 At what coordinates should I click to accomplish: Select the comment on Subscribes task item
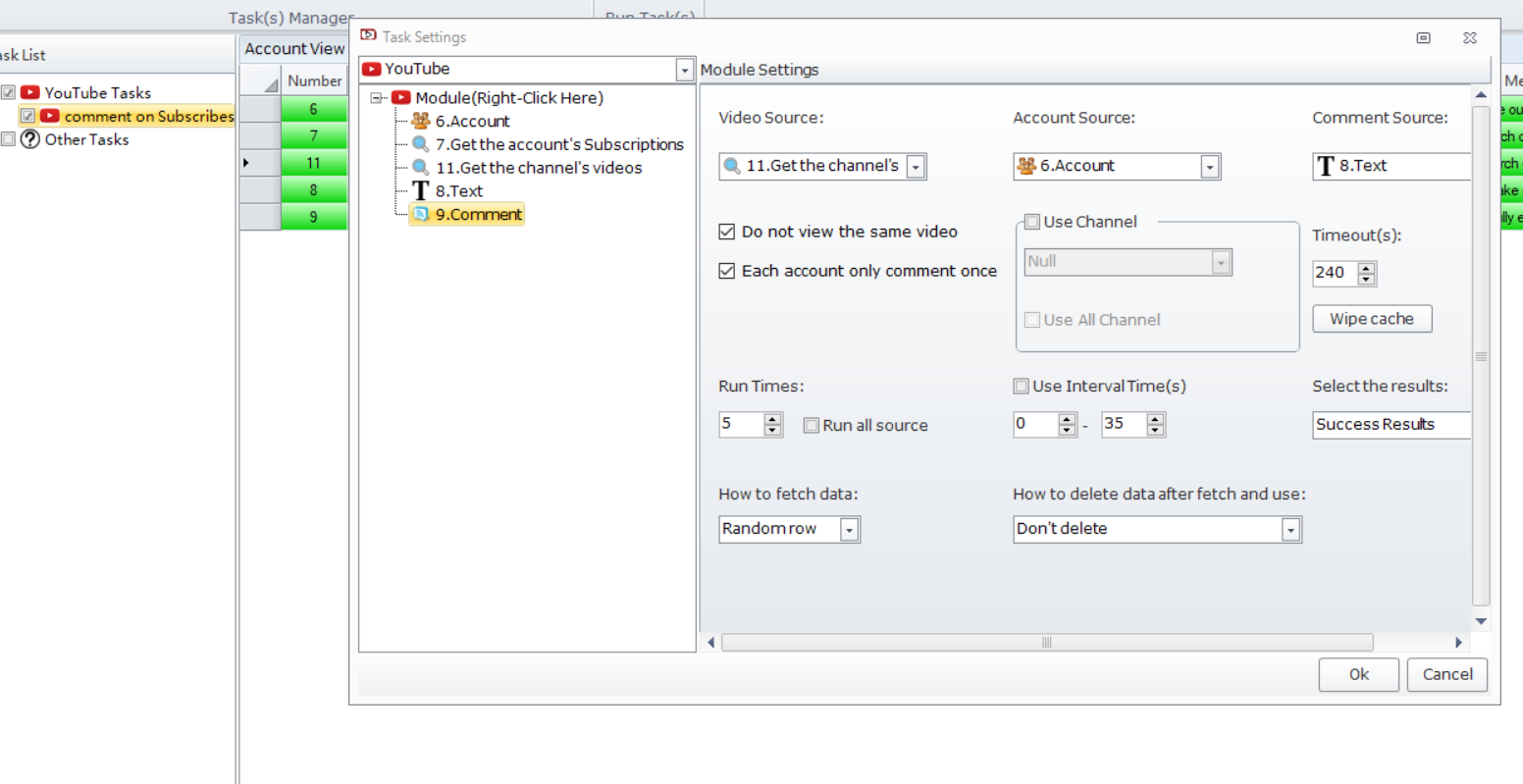coord(148,116)
